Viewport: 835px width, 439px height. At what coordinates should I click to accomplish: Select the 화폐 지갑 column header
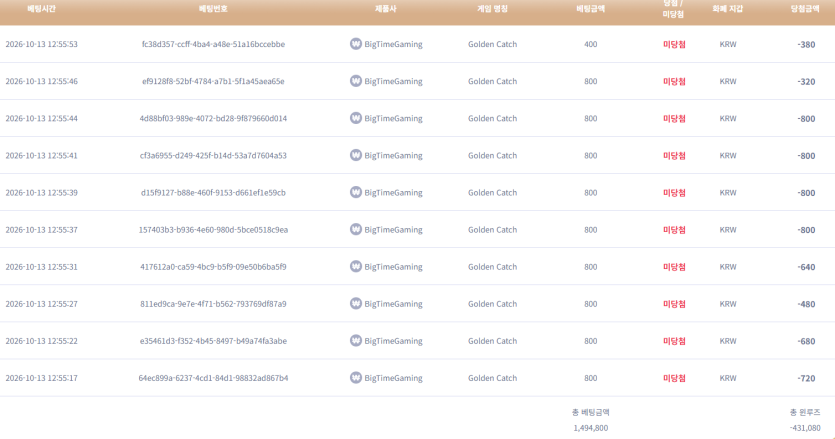[727, 9]
